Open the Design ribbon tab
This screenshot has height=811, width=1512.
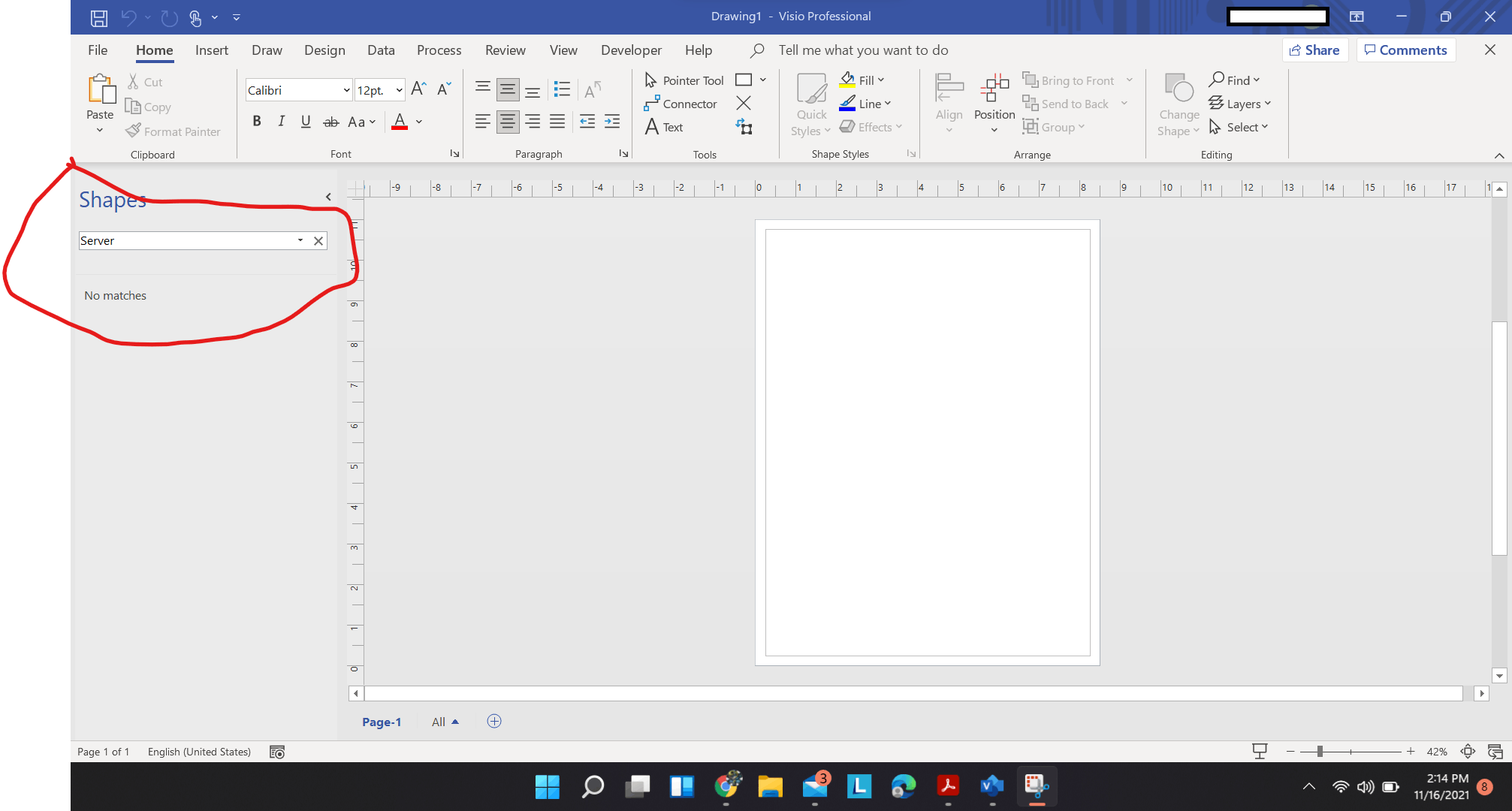(x=324, y=50)
